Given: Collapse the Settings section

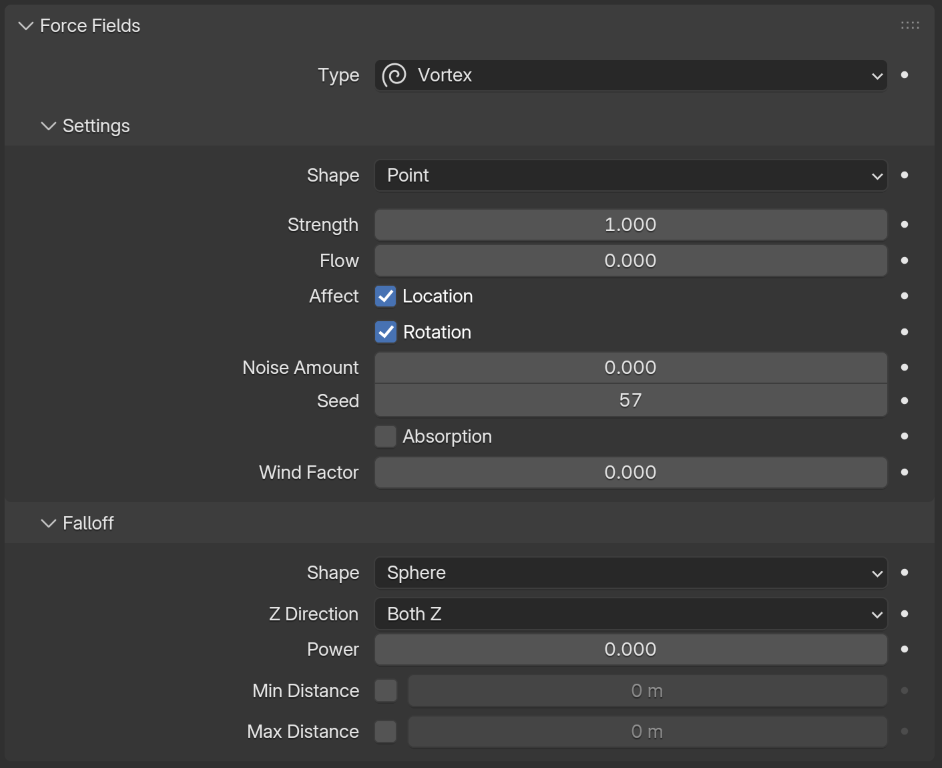Looking at the screenshot, I should coord(47,126).
